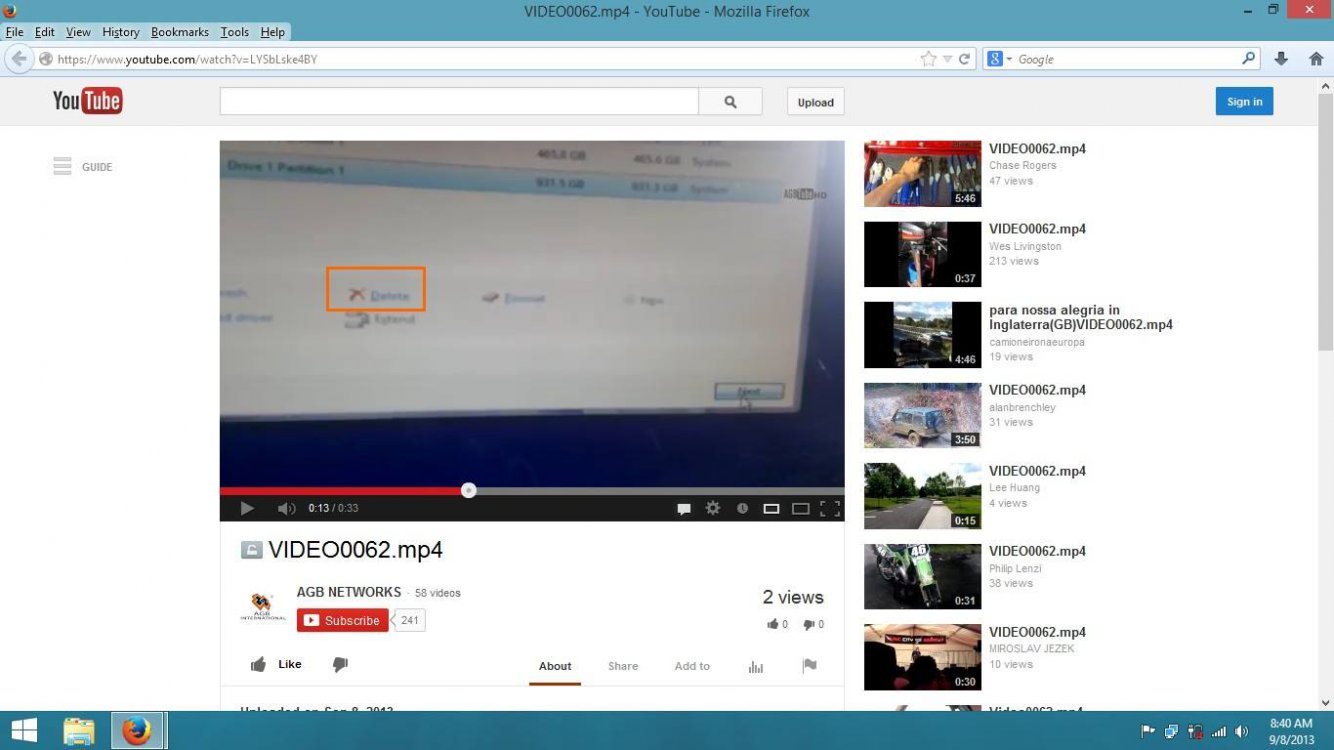Open the Add to tab
Image resolution: width=1334 pixels, height=750 pixels.
tap(692, 666)
